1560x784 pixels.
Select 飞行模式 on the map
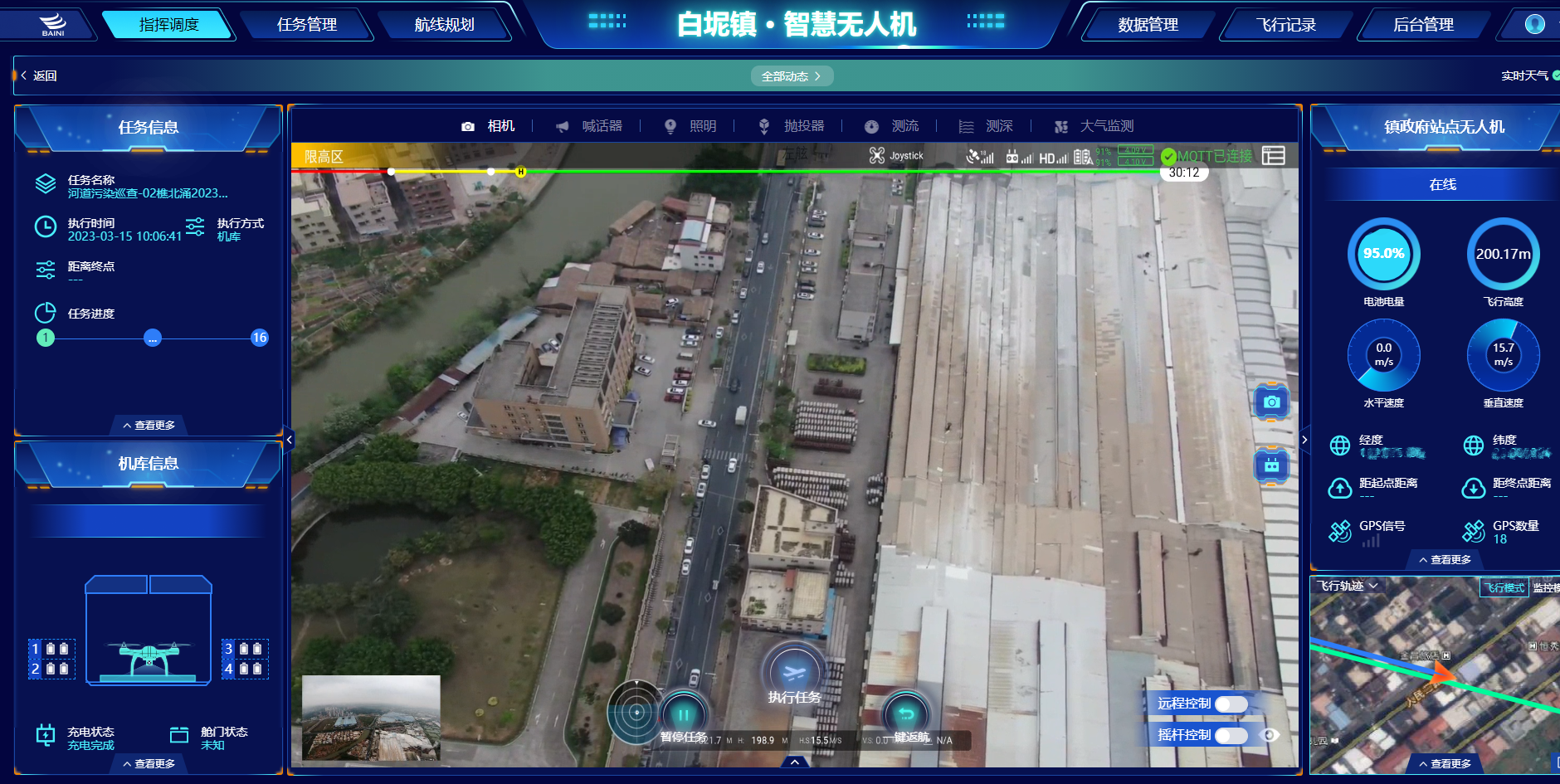point(1504,587)
